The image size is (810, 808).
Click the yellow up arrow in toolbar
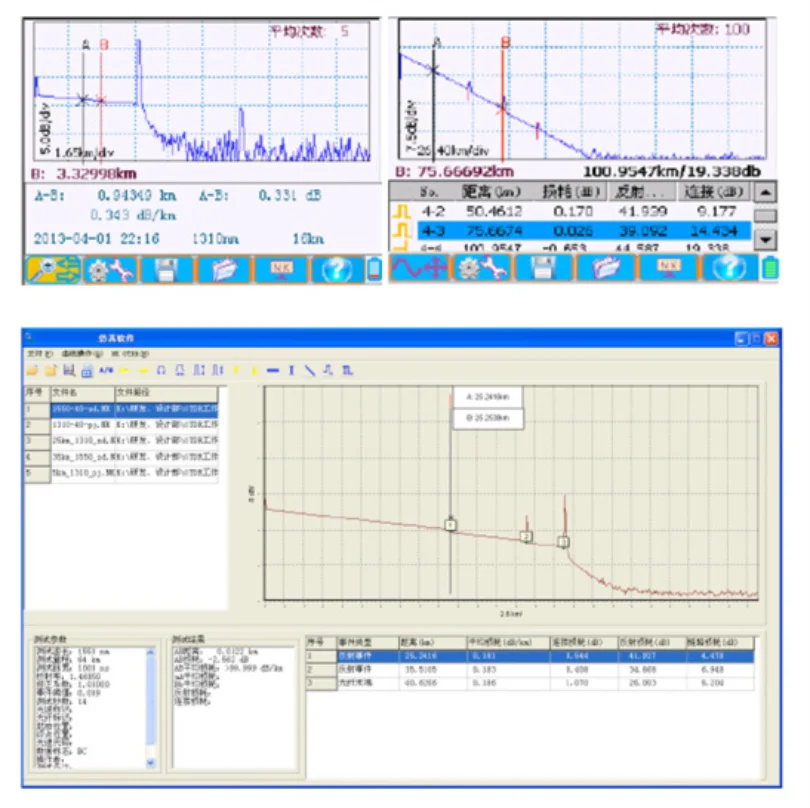coord(236,370)
